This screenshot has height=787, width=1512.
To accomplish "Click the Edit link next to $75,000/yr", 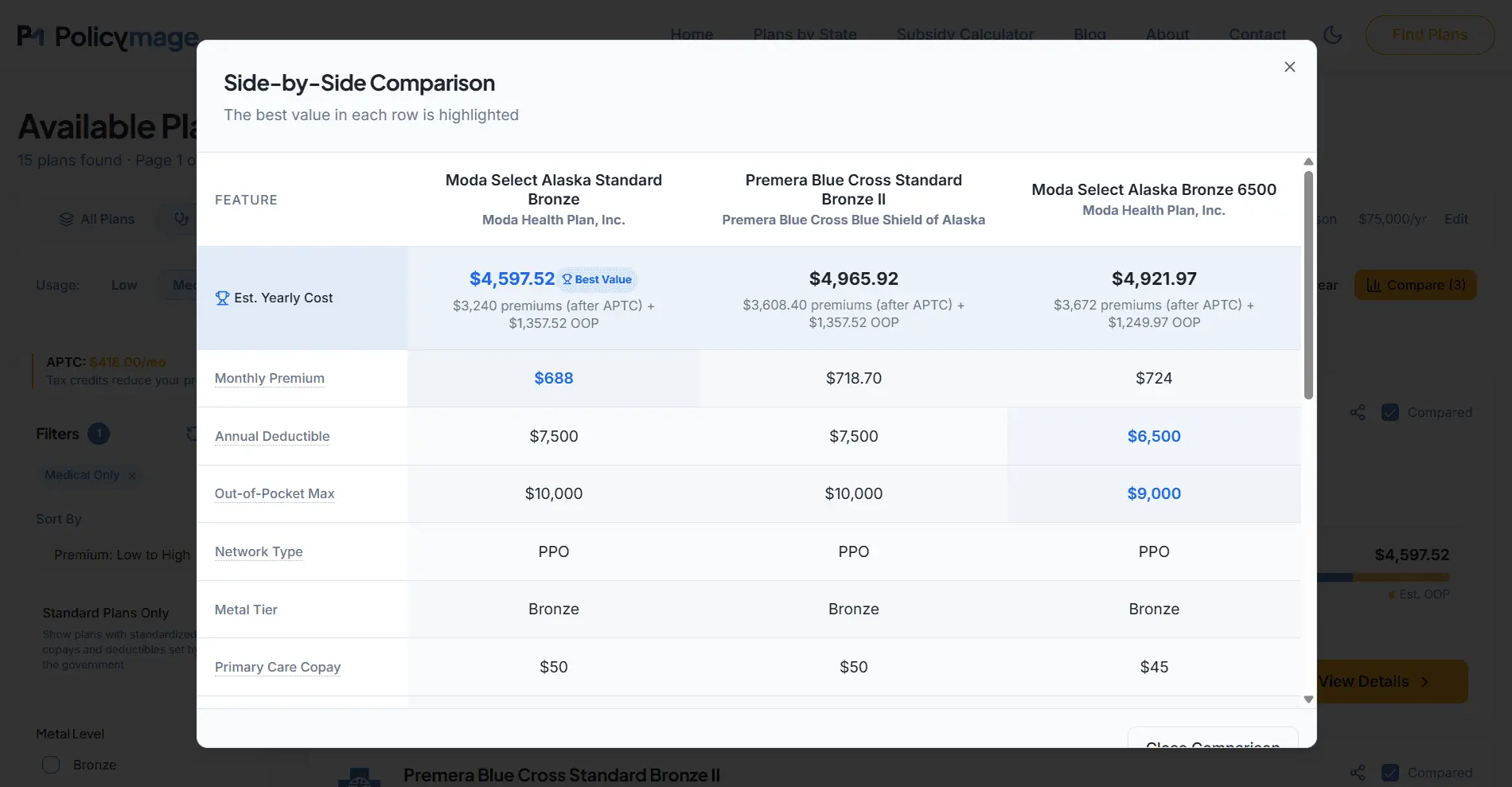I will [1456, 219].
